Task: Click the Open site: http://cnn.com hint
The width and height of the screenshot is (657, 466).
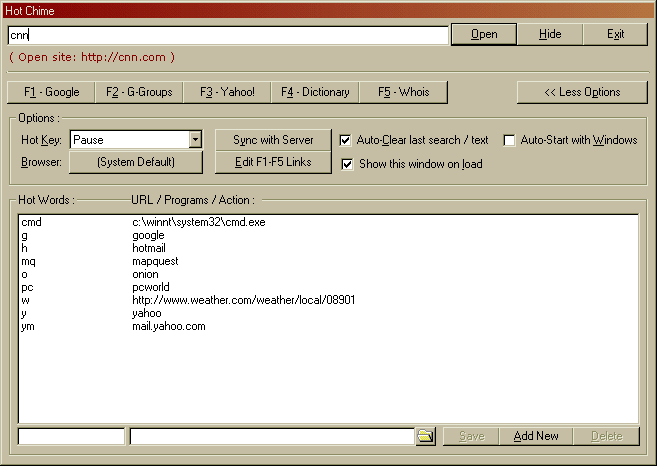Action: [92, 57]
